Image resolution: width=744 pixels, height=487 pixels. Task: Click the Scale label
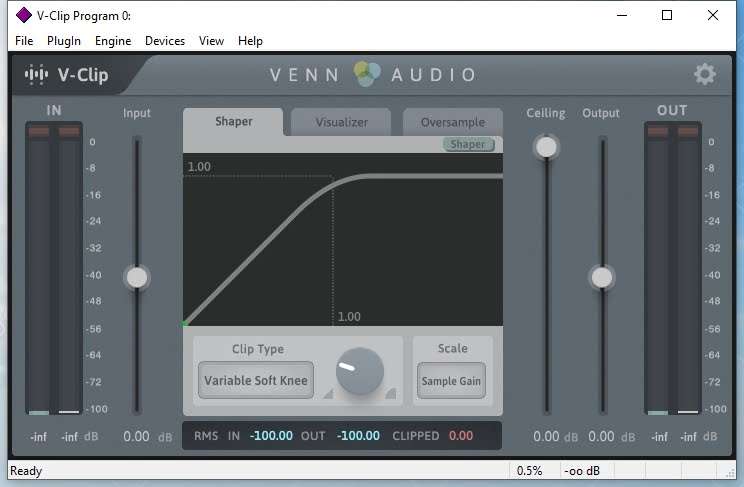[x=453, y=348]
